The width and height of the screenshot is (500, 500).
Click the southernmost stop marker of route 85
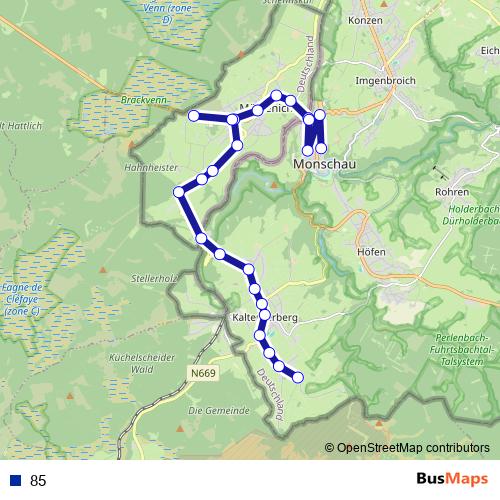298,377
